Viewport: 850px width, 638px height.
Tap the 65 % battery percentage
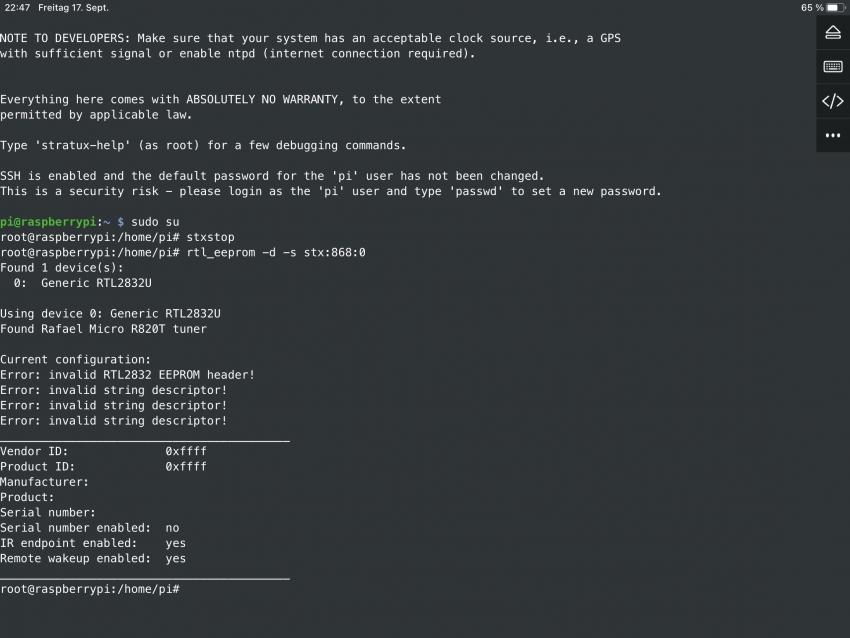click(812, 8)
